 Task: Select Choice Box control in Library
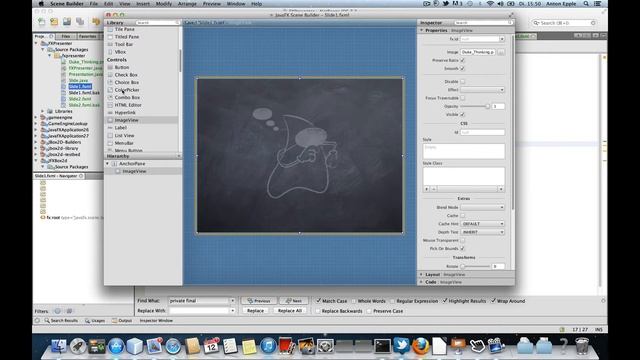[127, 82]
